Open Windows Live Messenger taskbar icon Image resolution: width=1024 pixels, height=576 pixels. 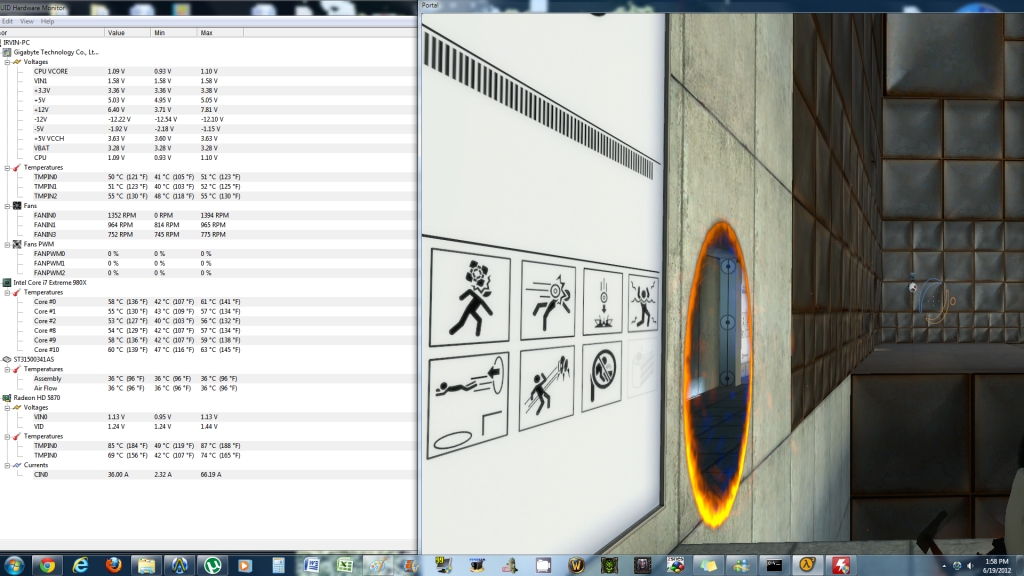point(741,566)
